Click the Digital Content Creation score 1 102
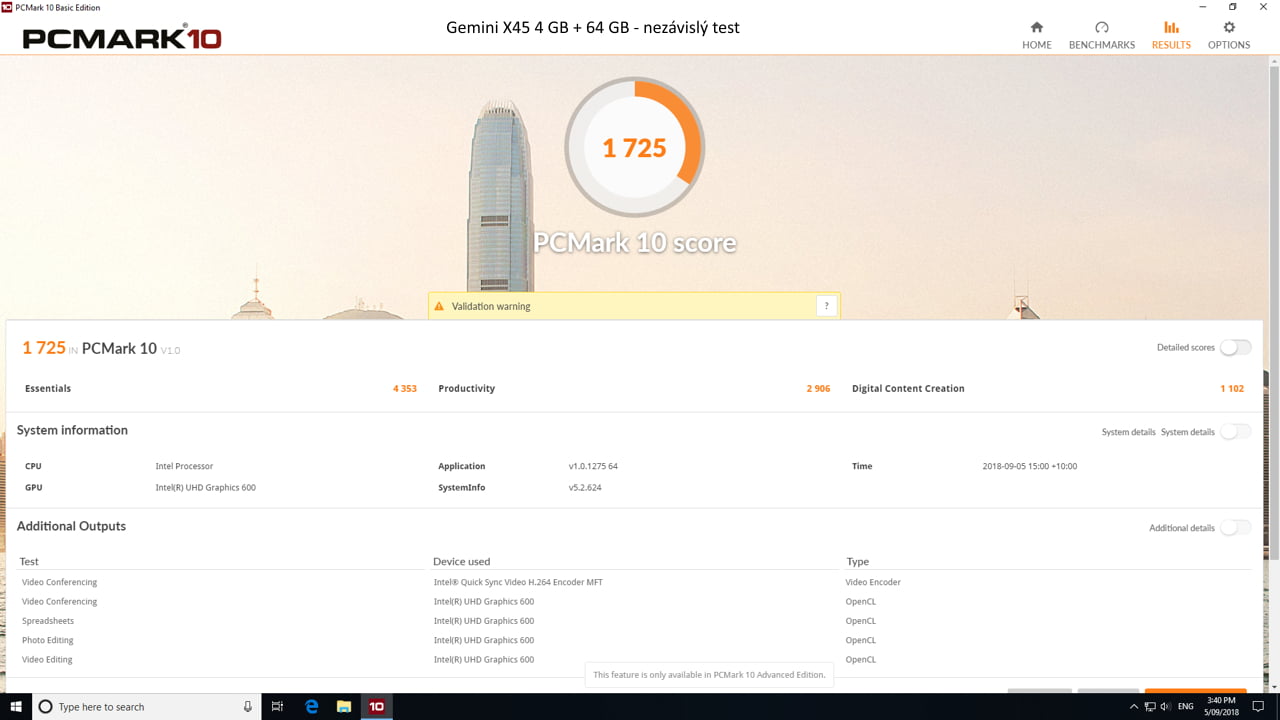Viewport: 1280px width, 720px height. 1232,388
